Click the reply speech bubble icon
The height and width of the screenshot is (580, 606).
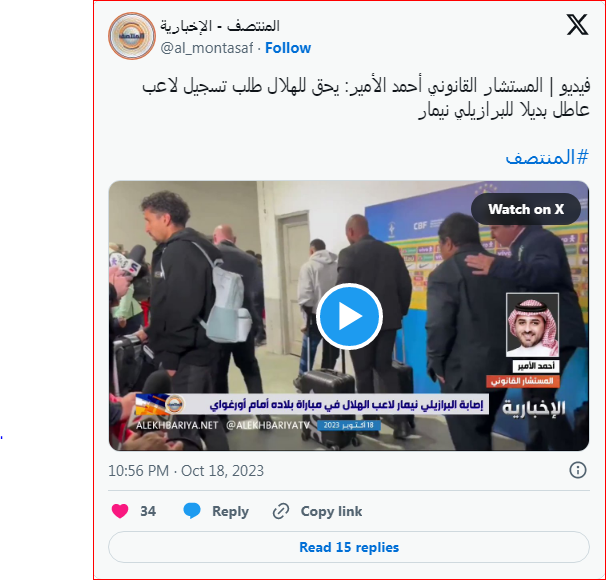coord(192,511)
